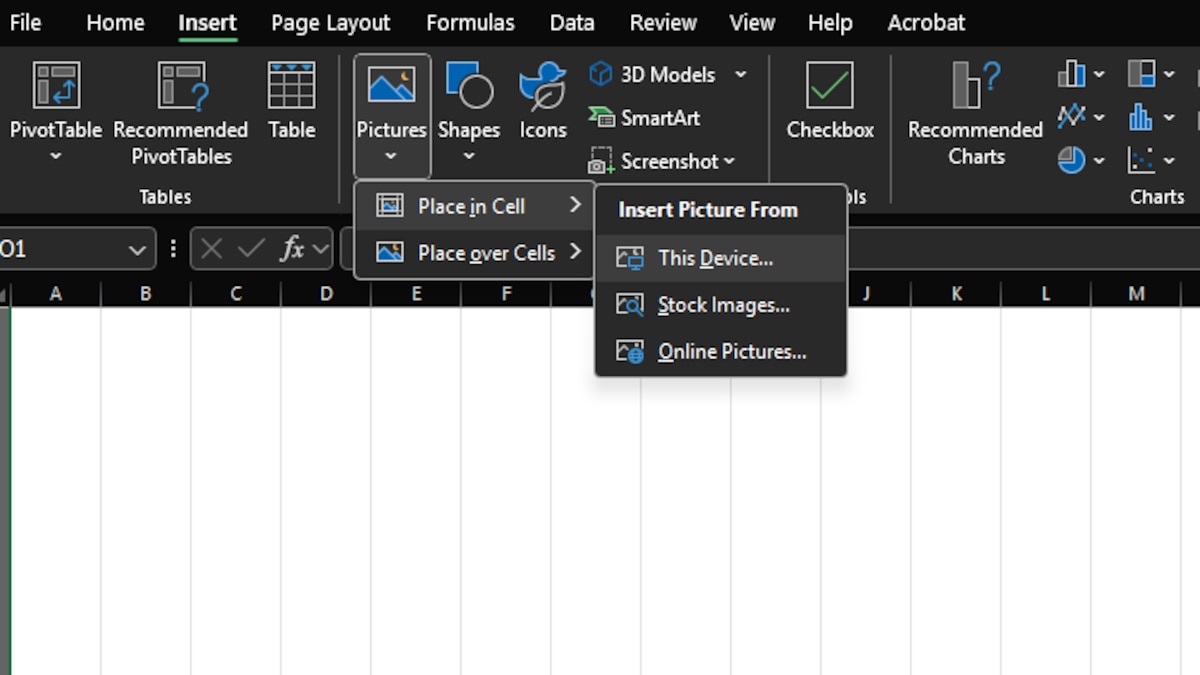Insert a Table
This screenshot has height=675, width=1200.
[x=292, y=100]
